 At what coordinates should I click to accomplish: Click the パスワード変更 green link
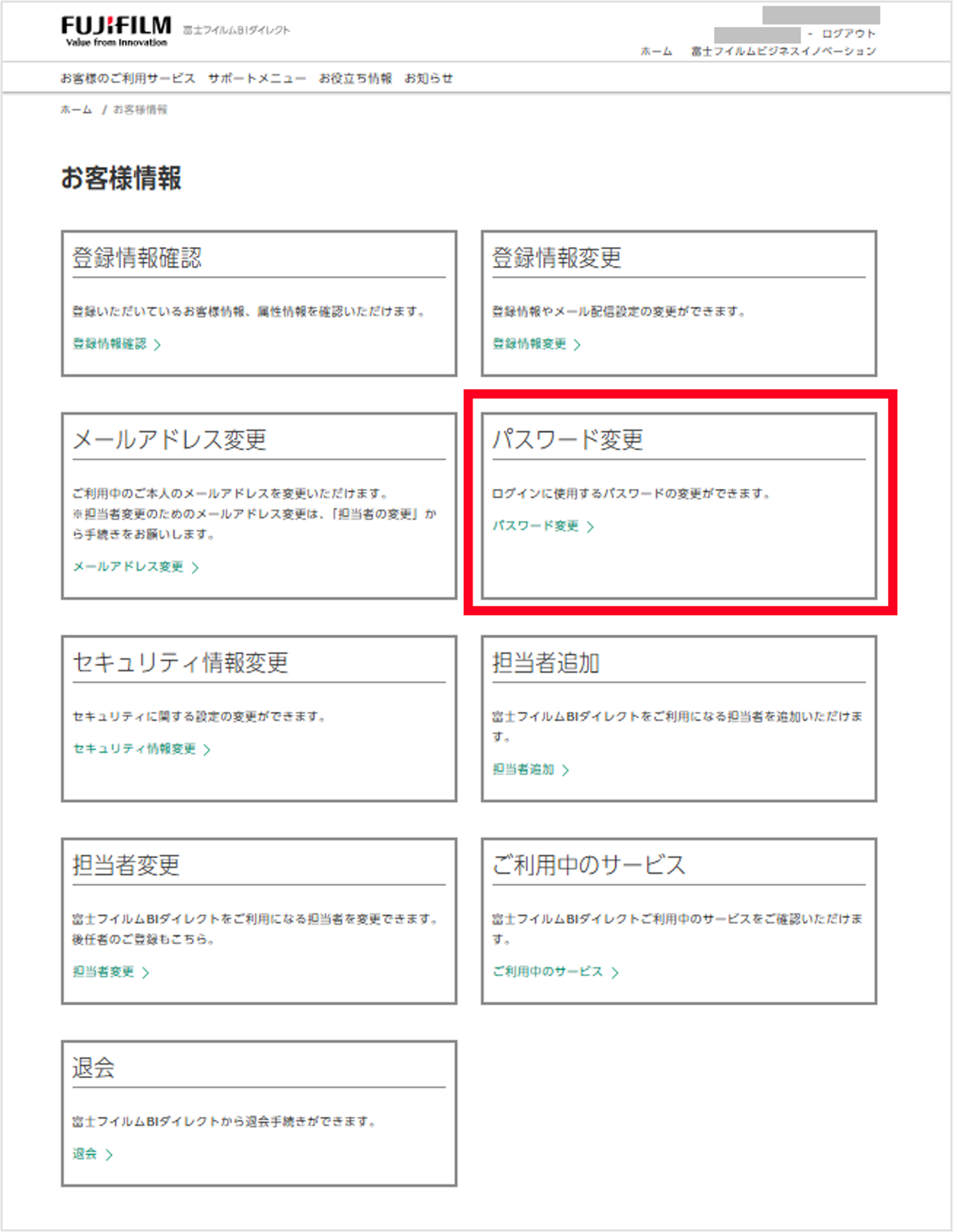[535, 526]
